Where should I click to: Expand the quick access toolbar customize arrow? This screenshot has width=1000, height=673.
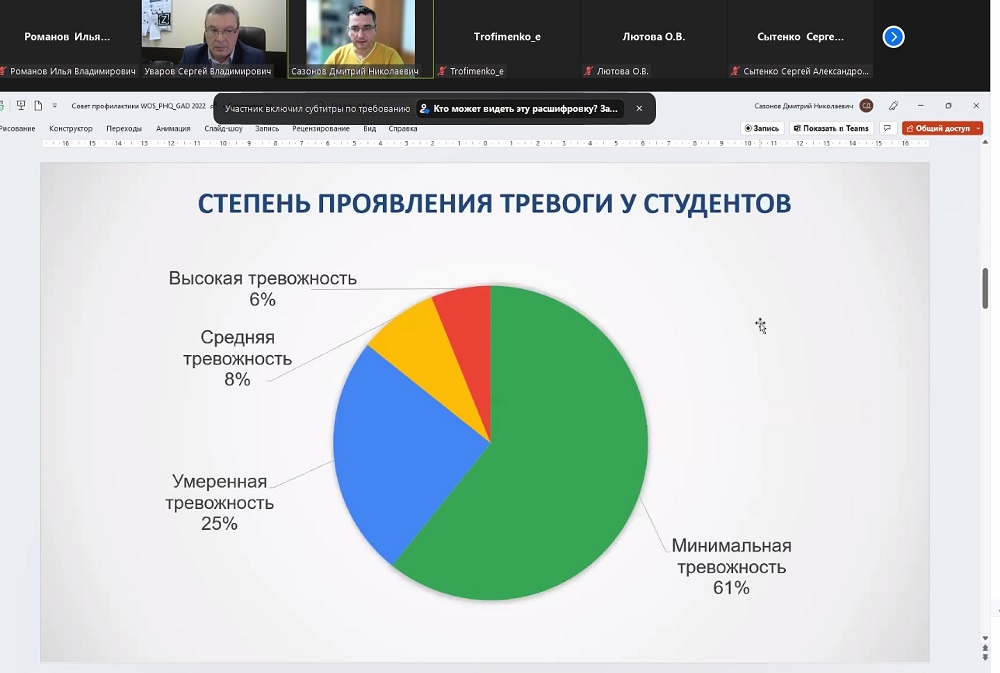click(x=55, y=105)
